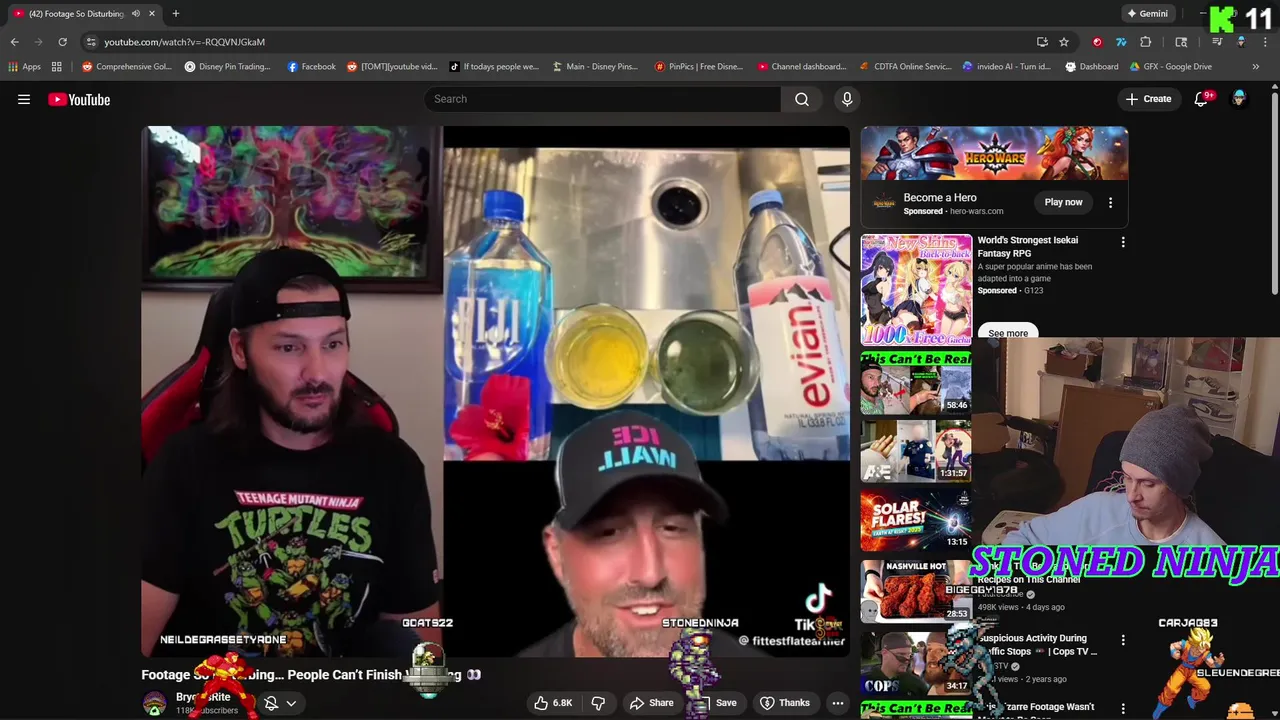
Task: Open the bookmarks grid icon next to Apps
Action: point(57,67)
